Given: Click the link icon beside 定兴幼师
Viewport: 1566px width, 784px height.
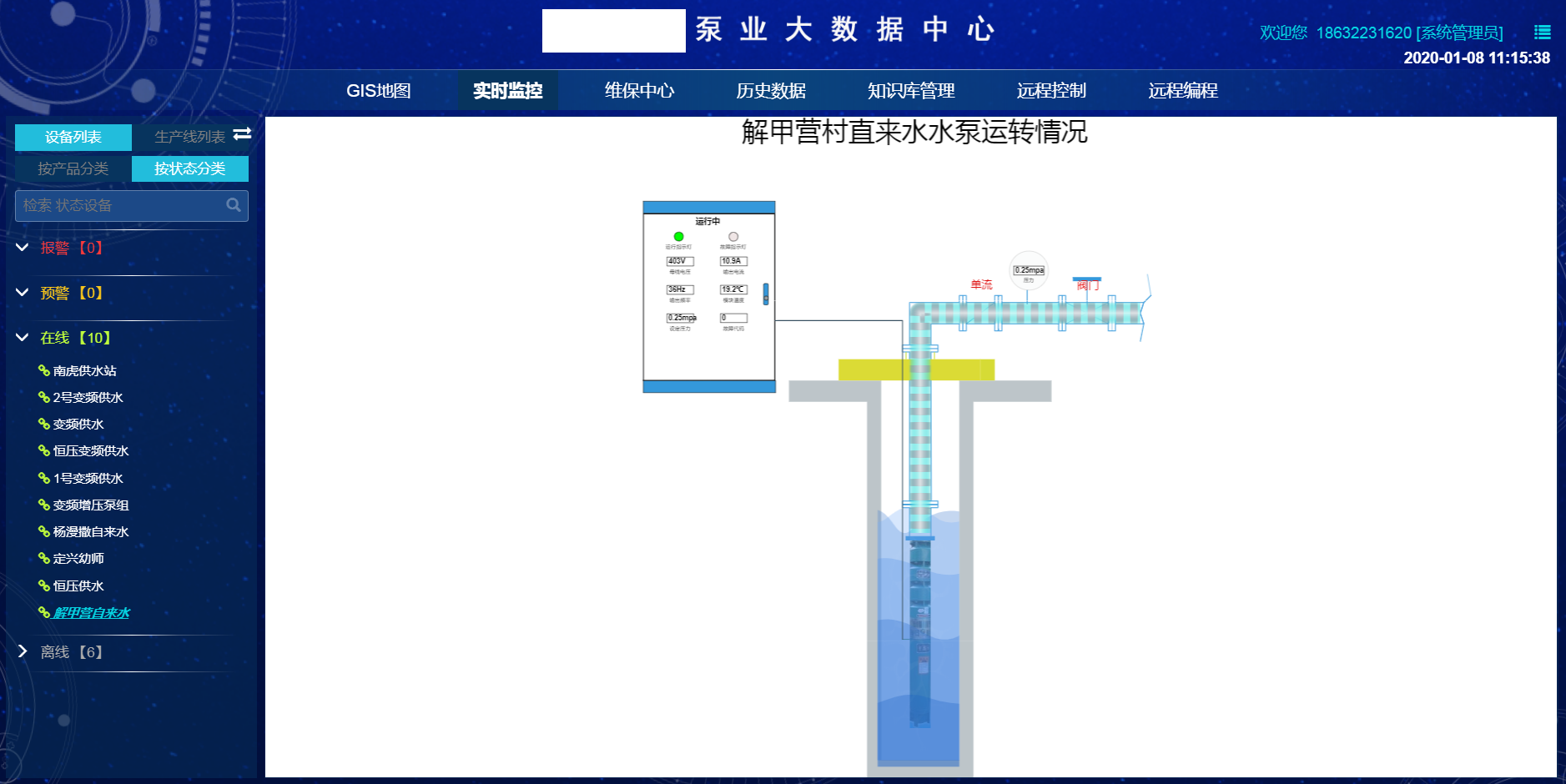Looking at the screenshot, I should (x=43, y=558).
